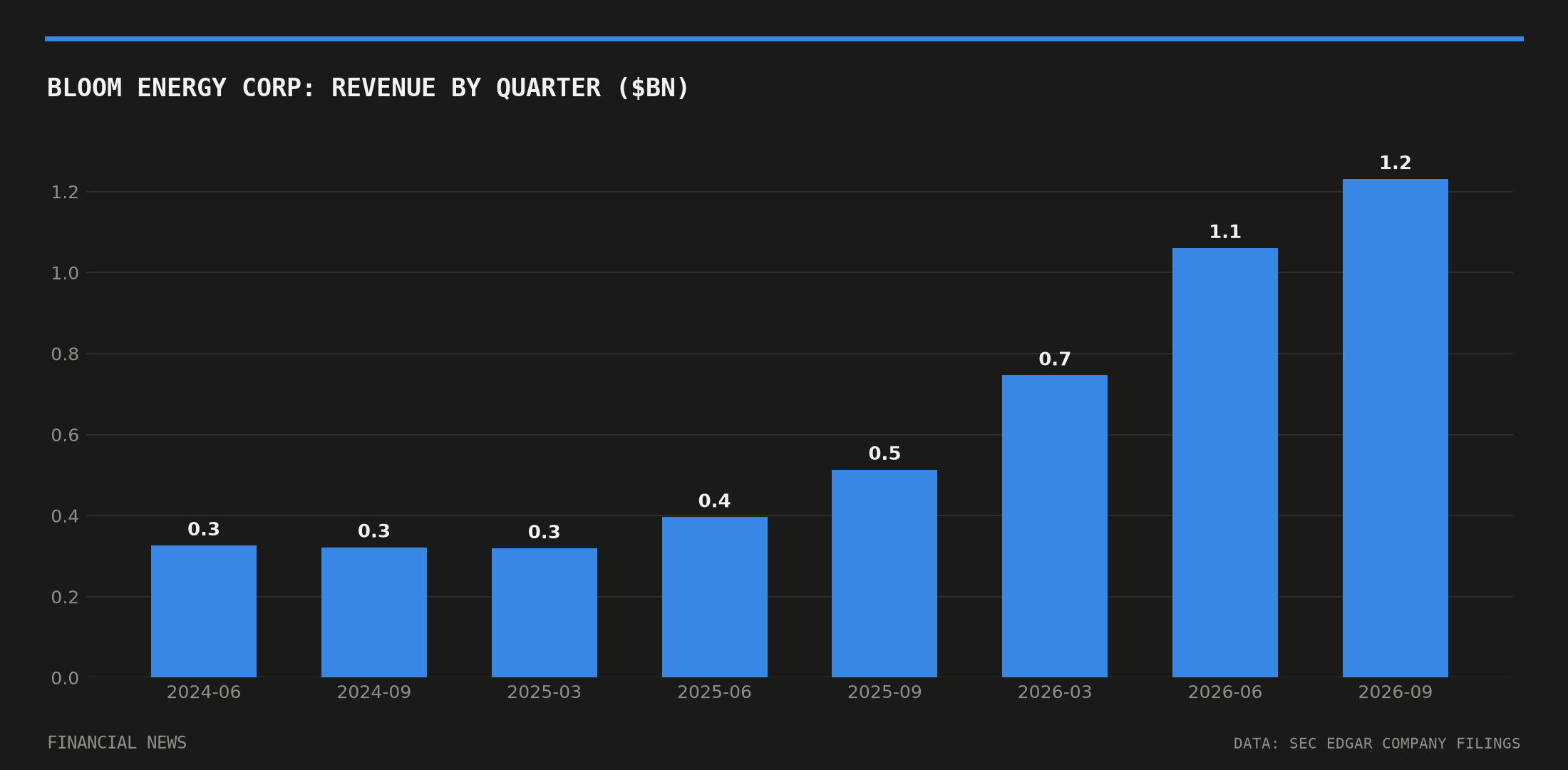Click the 2025-03 revenue bar
The height and width of the screenshot is (770, 1568).
click(x=545, y=612)
